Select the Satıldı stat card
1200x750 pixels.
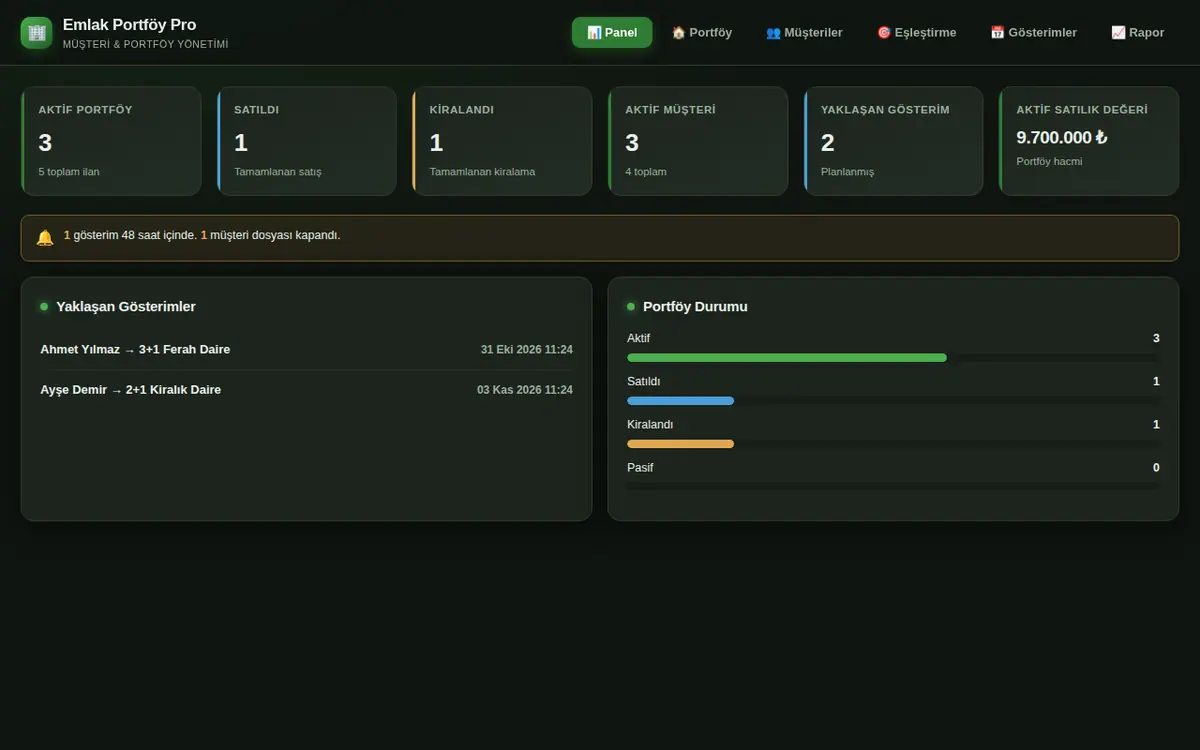pos(307,141)
